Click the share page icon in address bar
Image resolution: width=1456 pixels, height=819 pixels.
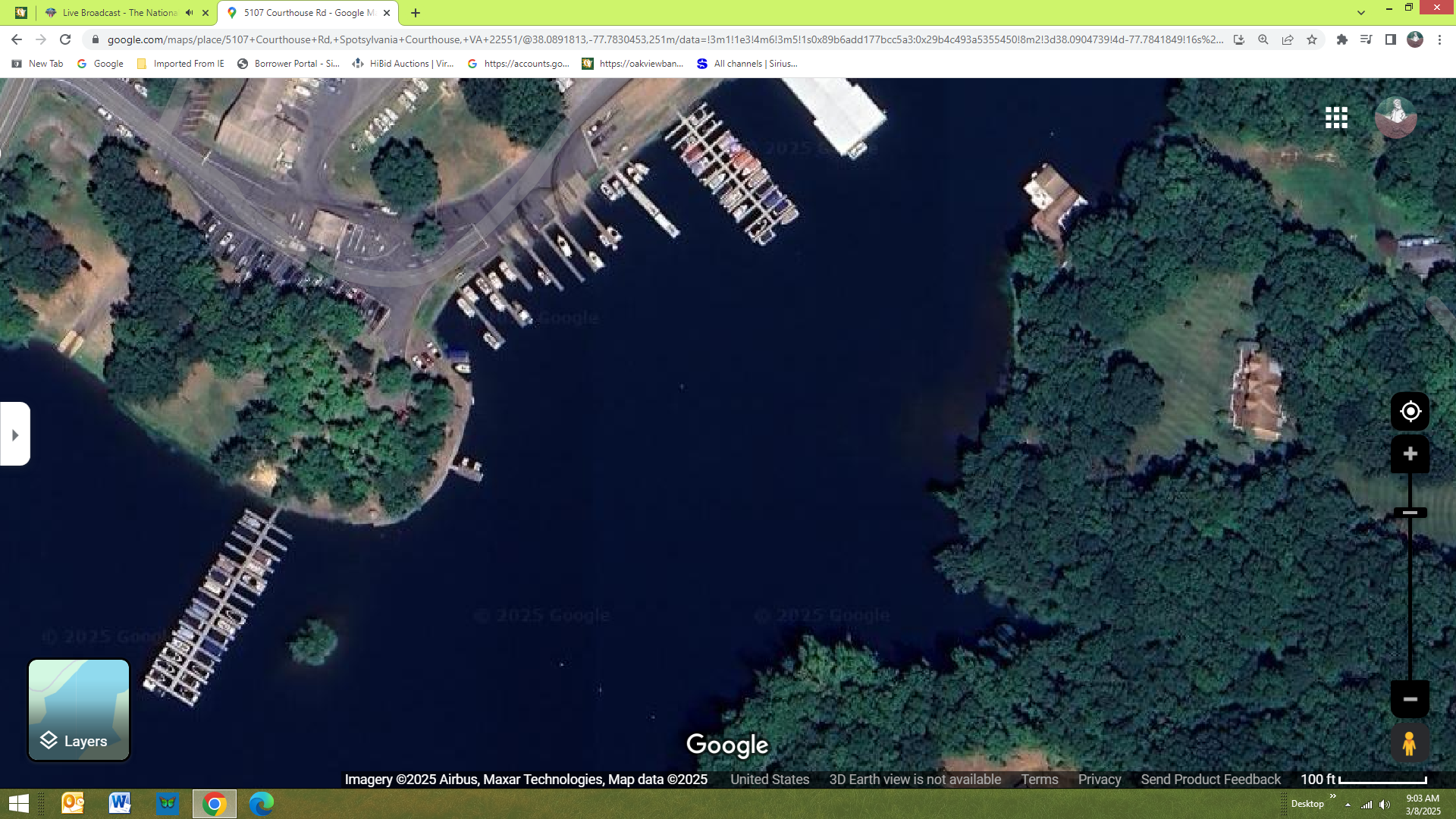(1288, 39)
